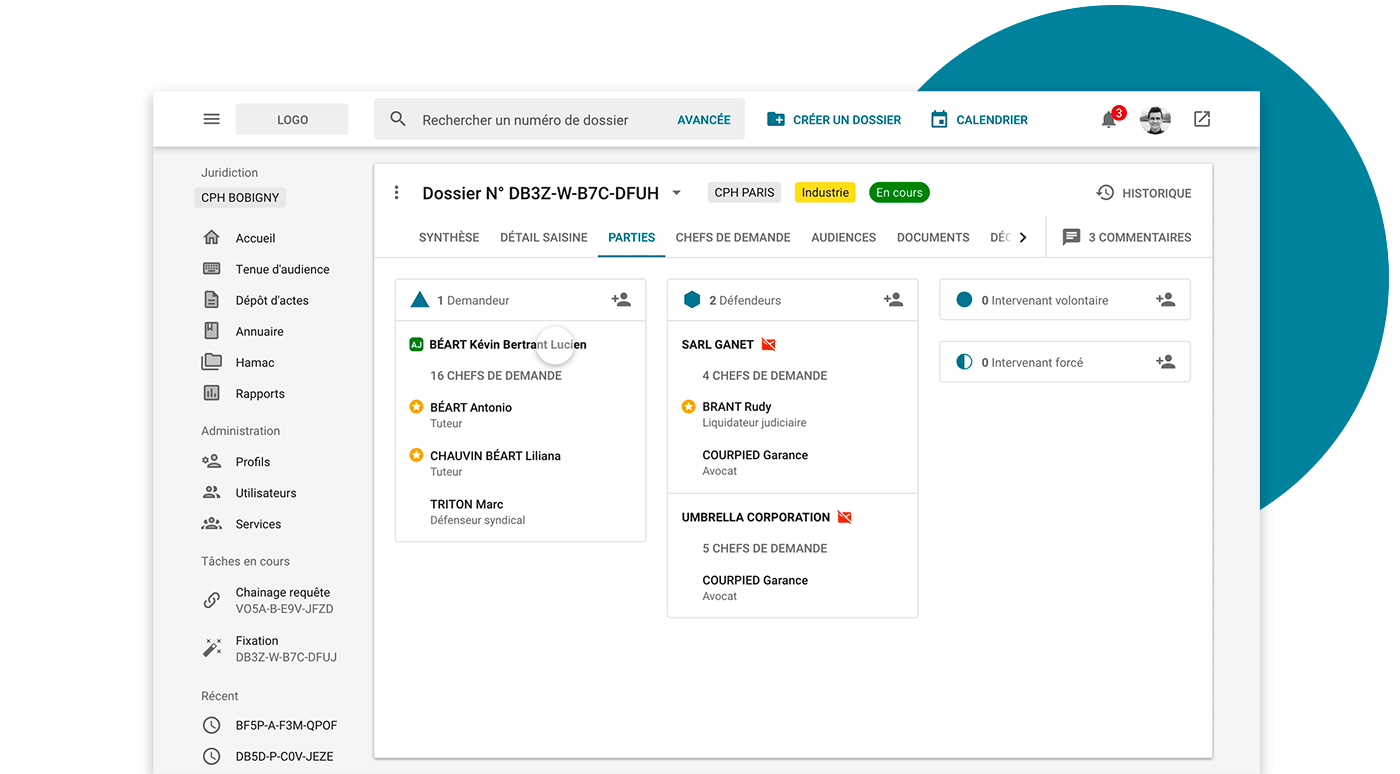Switch to the DOCUMENTS tab

pos(933,237)
